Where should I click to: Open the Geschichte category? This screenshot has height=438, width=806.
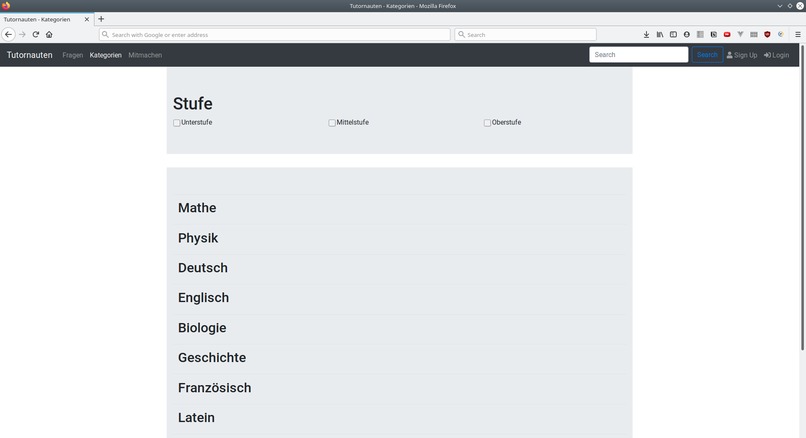pos(212,357)
